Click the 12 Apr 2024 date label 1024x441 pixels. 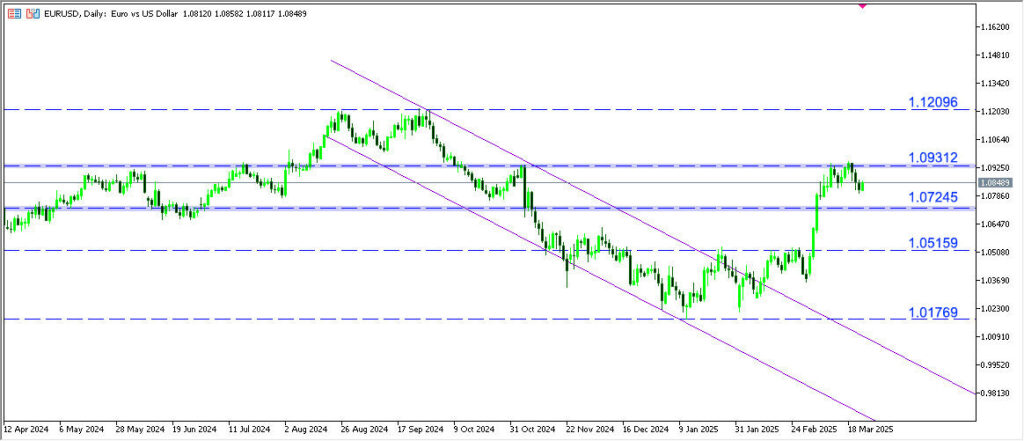[x=27, y=427]
